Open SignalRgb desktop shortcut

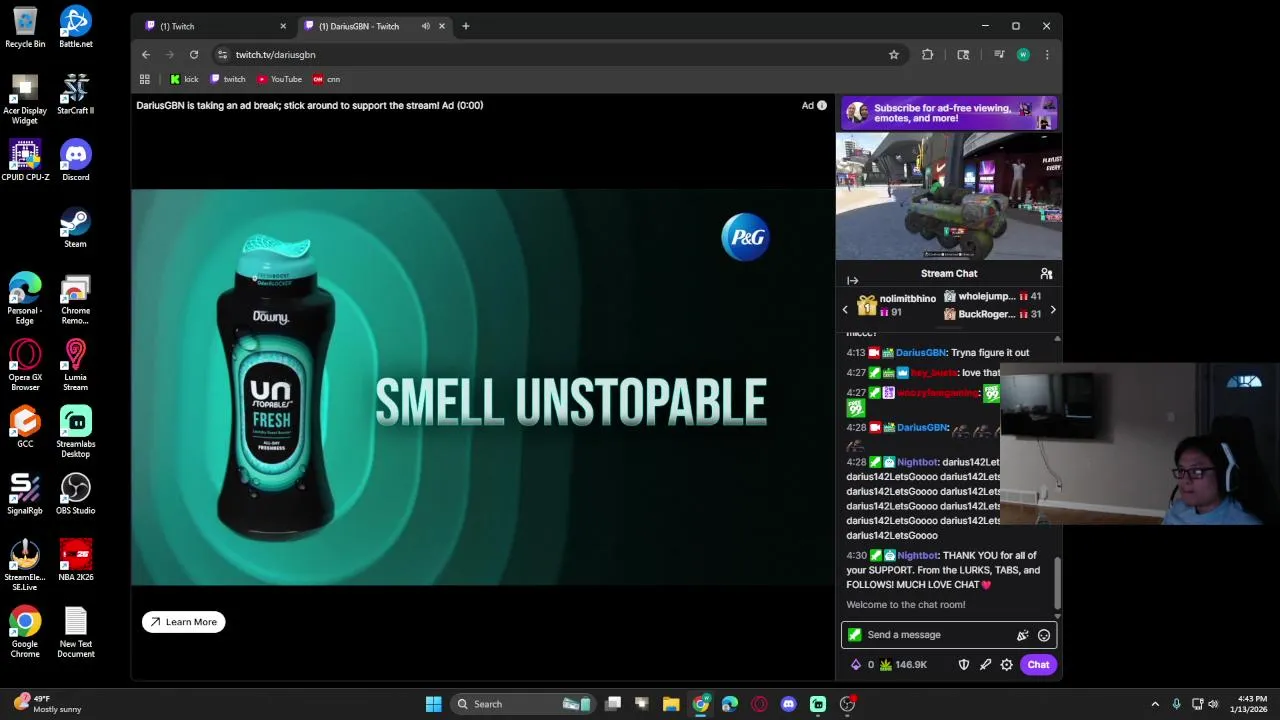[x=25, y=494]
